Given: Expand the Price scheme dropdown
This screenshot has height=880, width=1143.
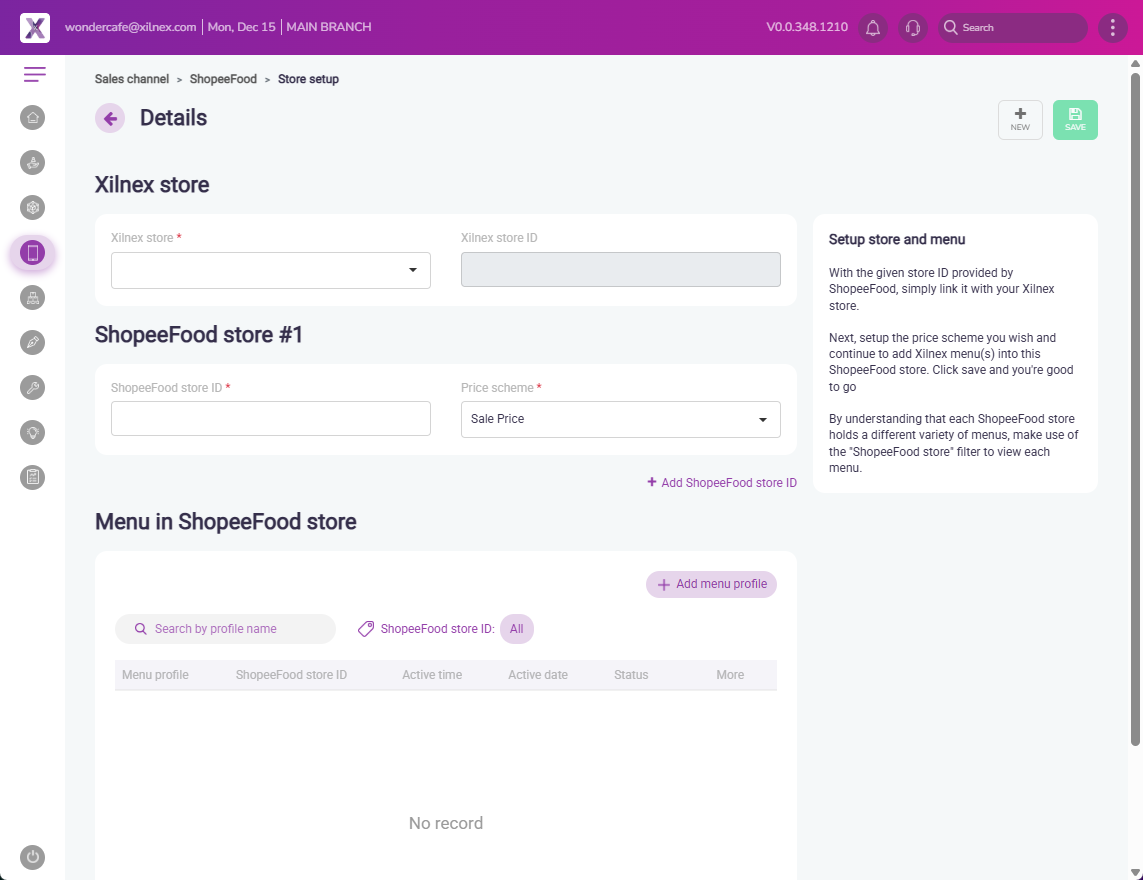Looking at the screenshot, I should click(x=620, y=419).
